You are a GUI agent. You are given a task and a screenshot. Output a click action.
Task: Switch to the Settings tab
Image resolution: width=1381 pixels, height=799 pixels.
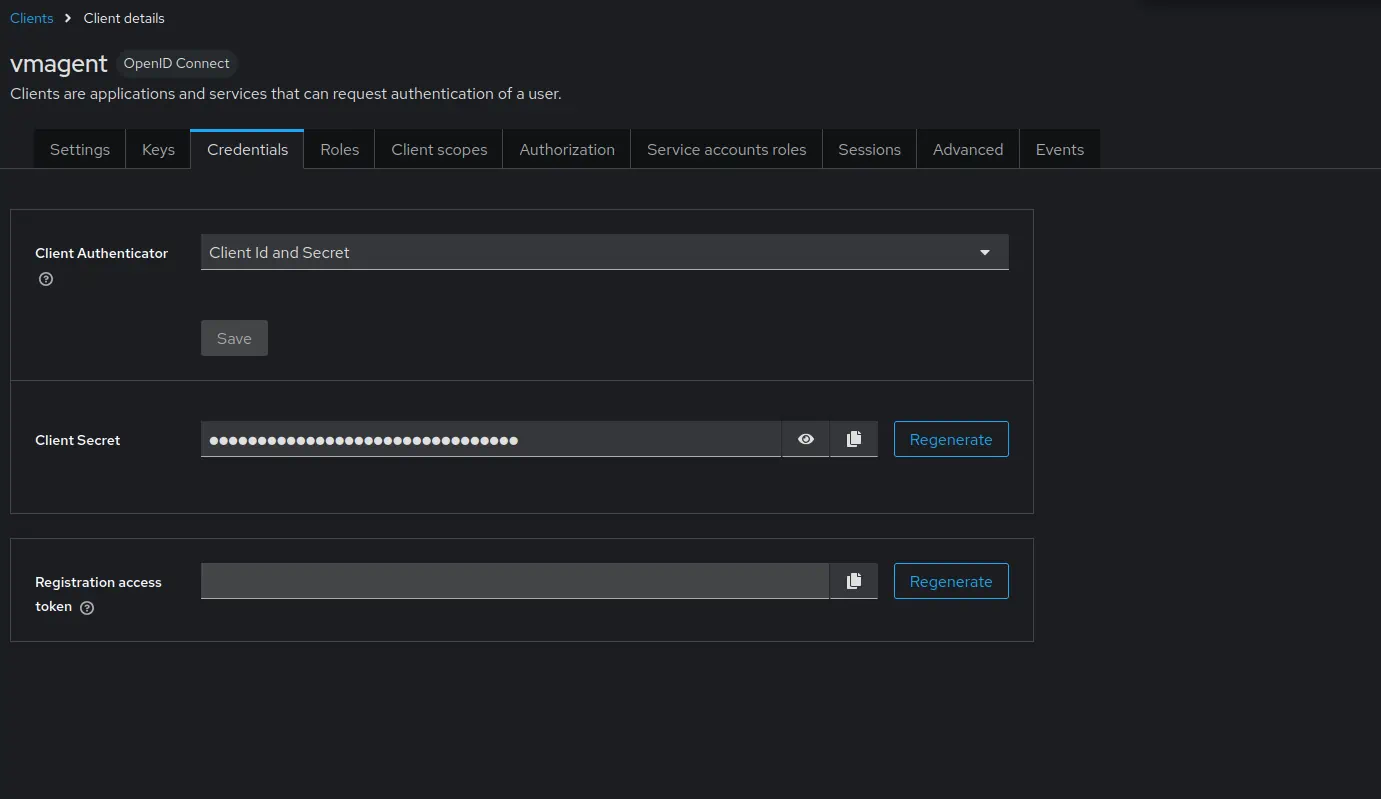click(x=80, y=149)
